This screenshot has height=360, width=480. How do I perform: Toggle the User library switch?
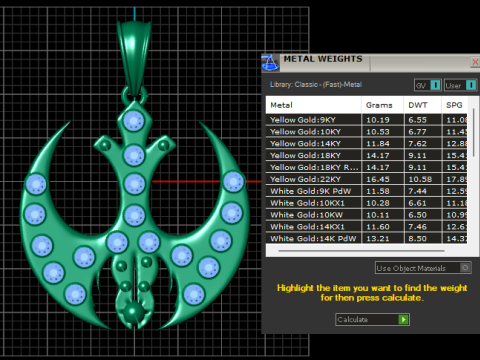(460, 85)
